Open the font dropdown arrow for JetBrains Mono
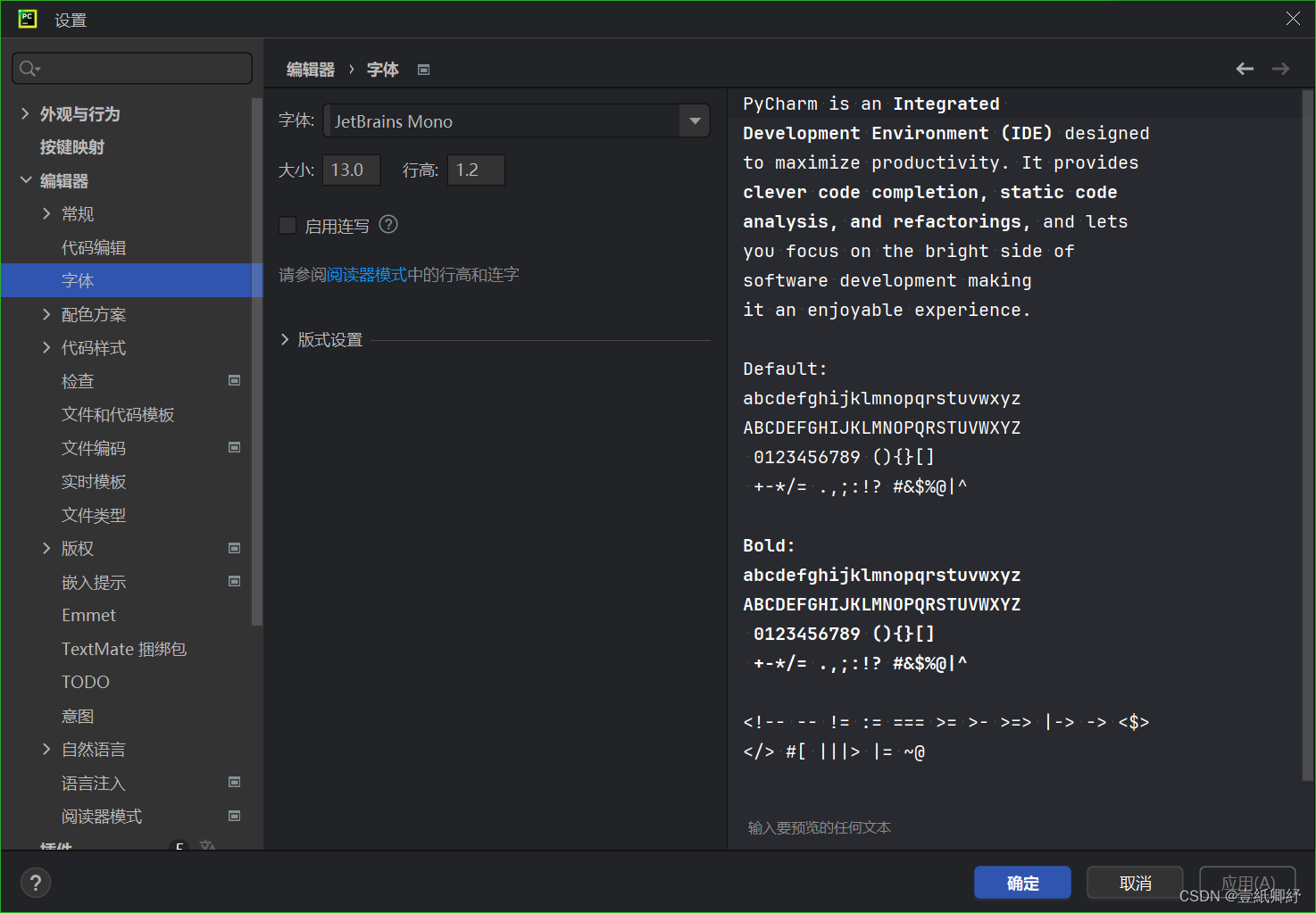 point(695,120)
